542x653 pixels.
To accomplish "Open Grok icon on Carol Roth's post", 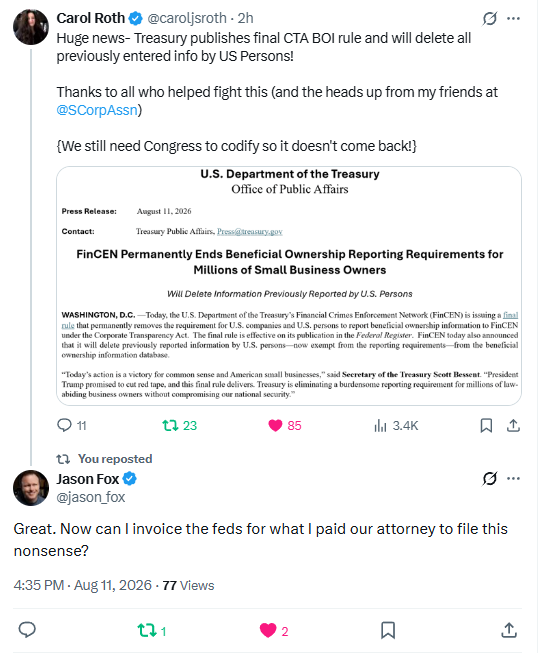I will click(490, 18).
